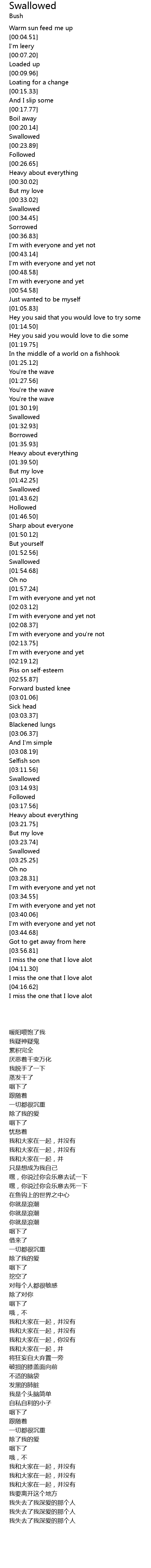Click the timestamp [04:11.30]
The width and height of the screenshot is (151, 1568).
tap(23, 969)
